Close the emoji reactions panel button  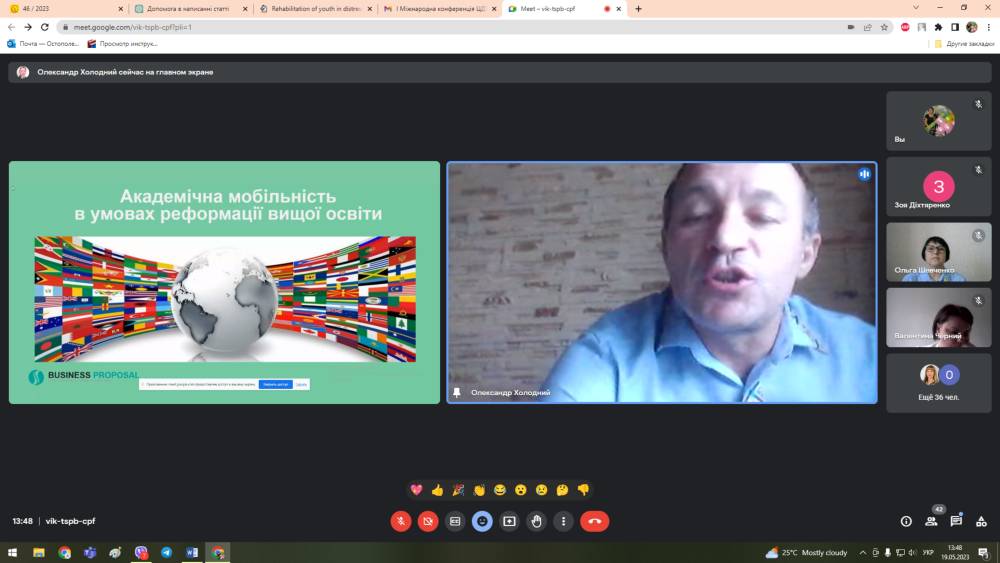tap(482, 521)
